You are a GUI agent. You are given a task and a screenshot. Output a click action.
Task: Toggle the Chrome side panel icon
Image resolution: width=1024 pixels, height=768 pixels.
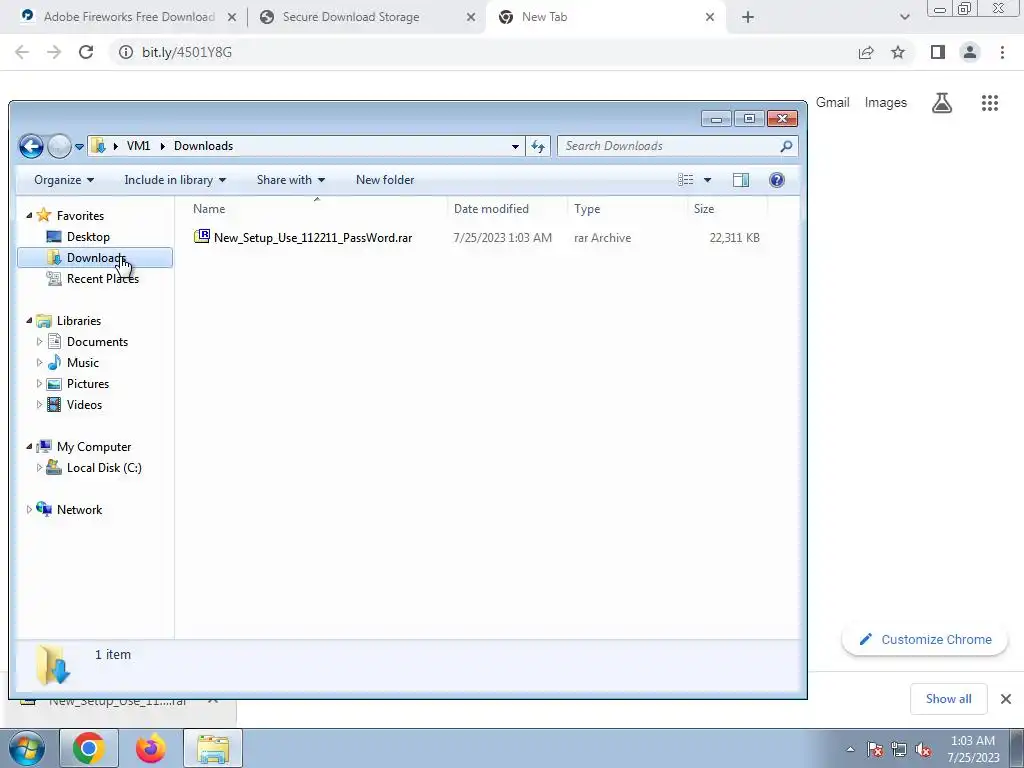938,52
